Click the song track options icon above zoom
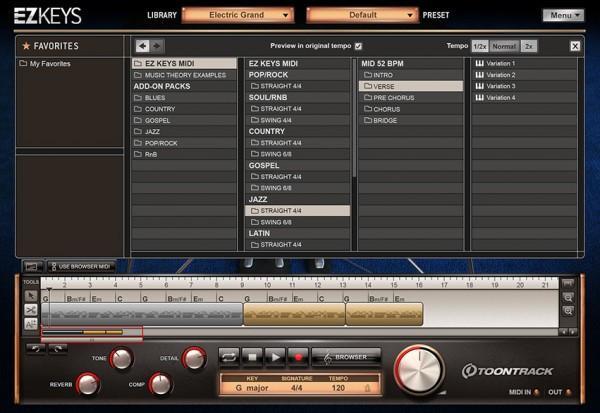600x413 pixels. [x=568, y=284]
